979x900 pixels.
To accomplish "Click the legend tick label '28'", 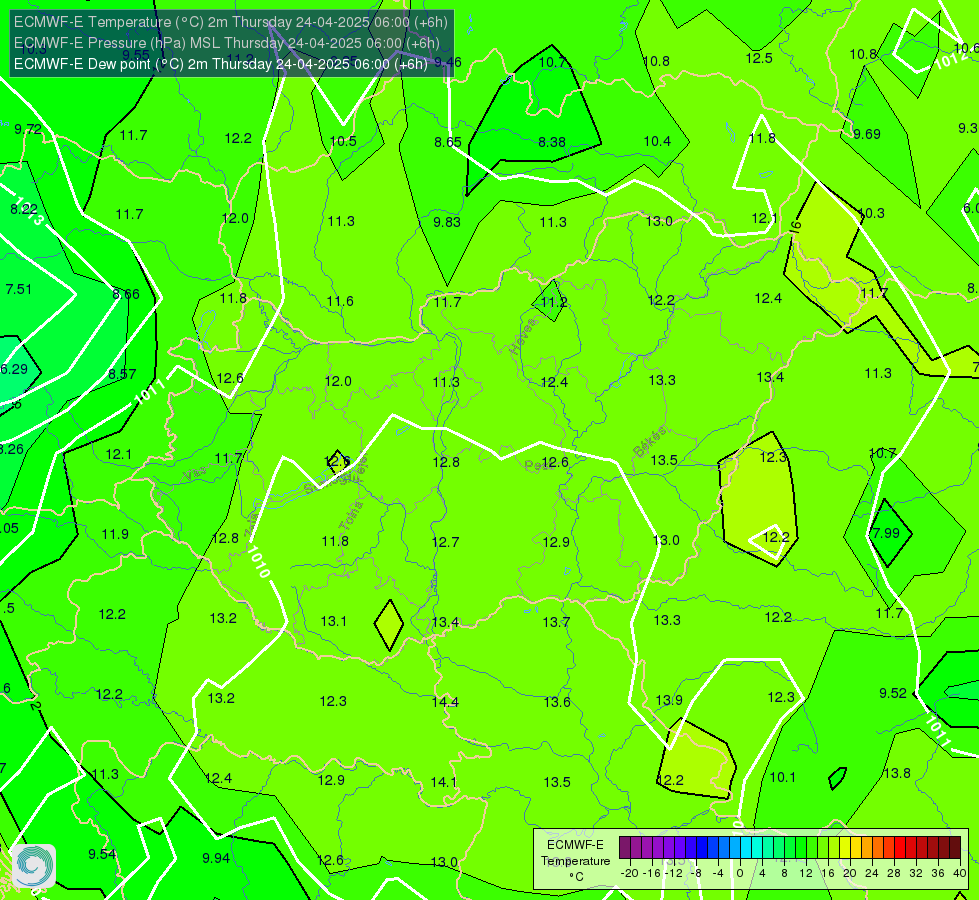I will [x=893, y=873].
